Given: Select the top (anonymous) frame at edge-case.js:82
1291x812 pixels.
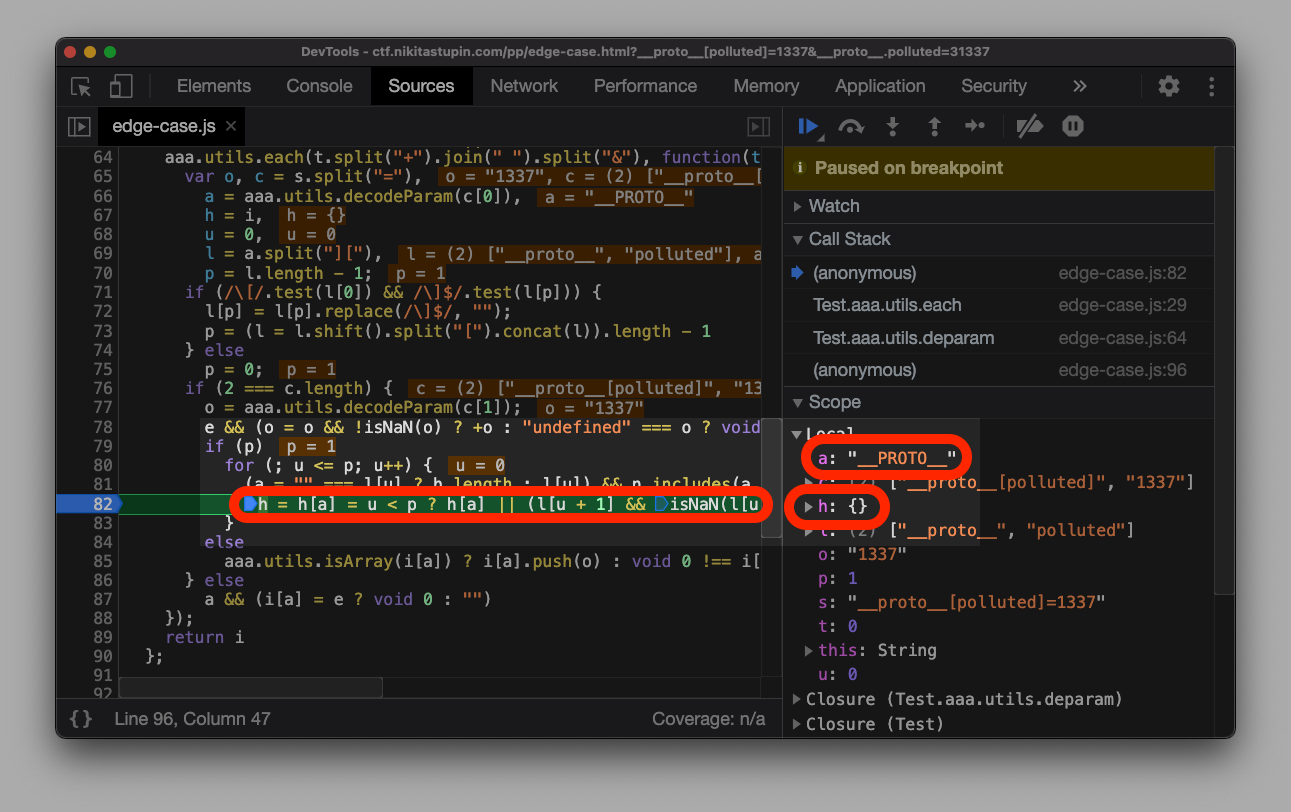Looking at the screenshot, I should [999, 273].
